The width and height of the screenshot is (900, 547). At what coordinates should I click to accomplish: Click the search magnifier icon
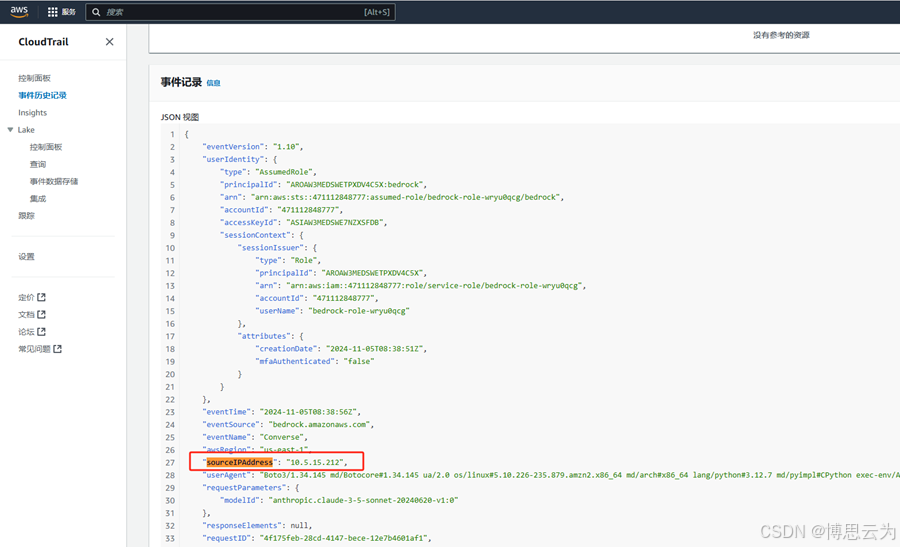click(96, 12)
